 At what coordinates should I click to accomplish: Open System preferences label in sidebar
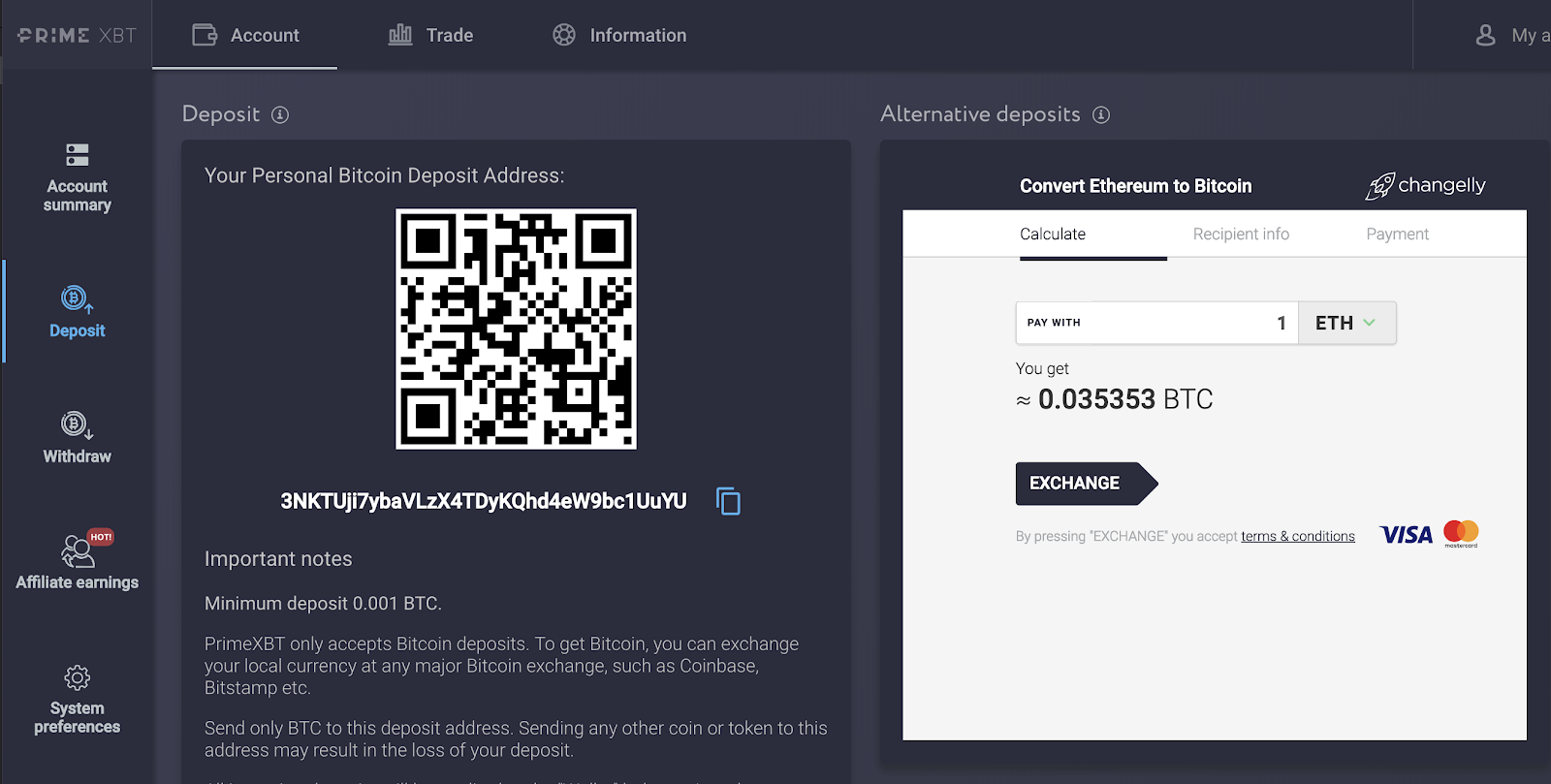[78, 717]
